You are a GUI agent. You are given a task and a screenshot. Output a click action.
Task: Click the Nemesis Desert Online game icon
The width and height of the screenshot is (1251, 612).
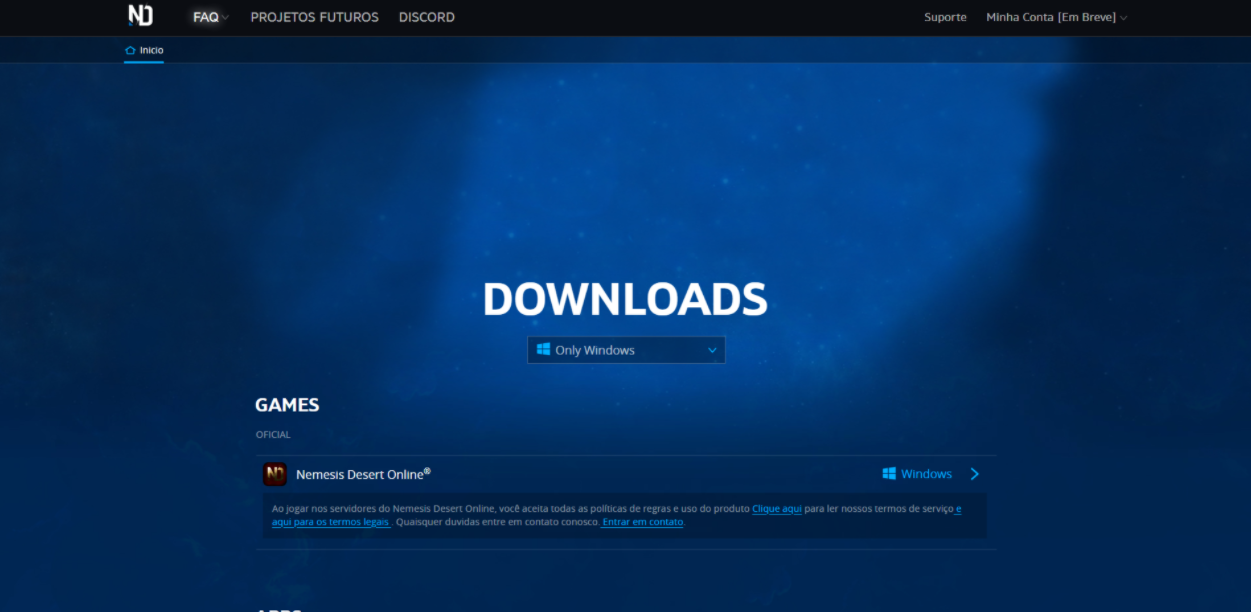click(x=275, y=474)
